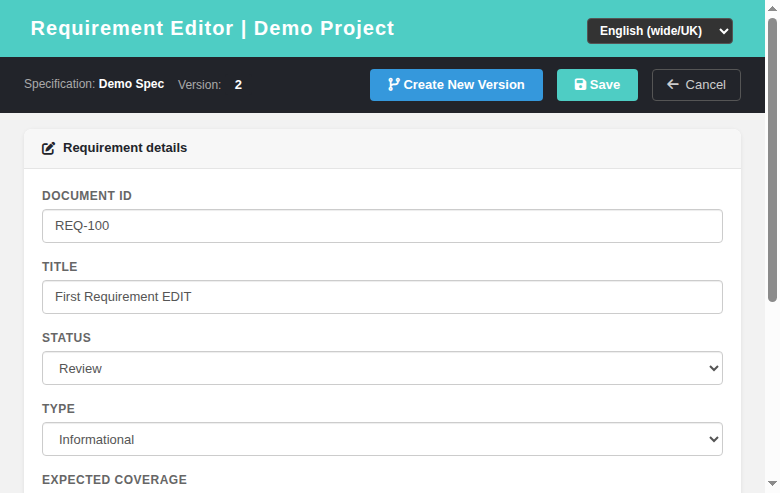
Task: Save the requirement
Action: click(597, 85)
